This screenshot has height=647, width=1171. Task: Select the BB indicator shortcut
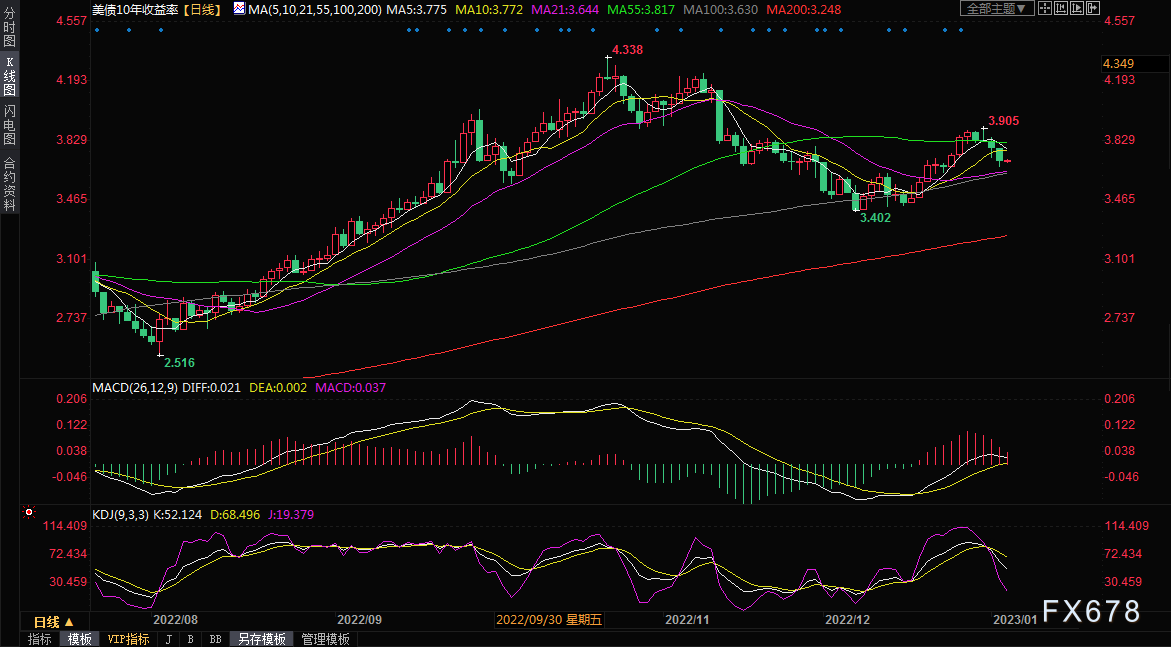coord(215,639)
